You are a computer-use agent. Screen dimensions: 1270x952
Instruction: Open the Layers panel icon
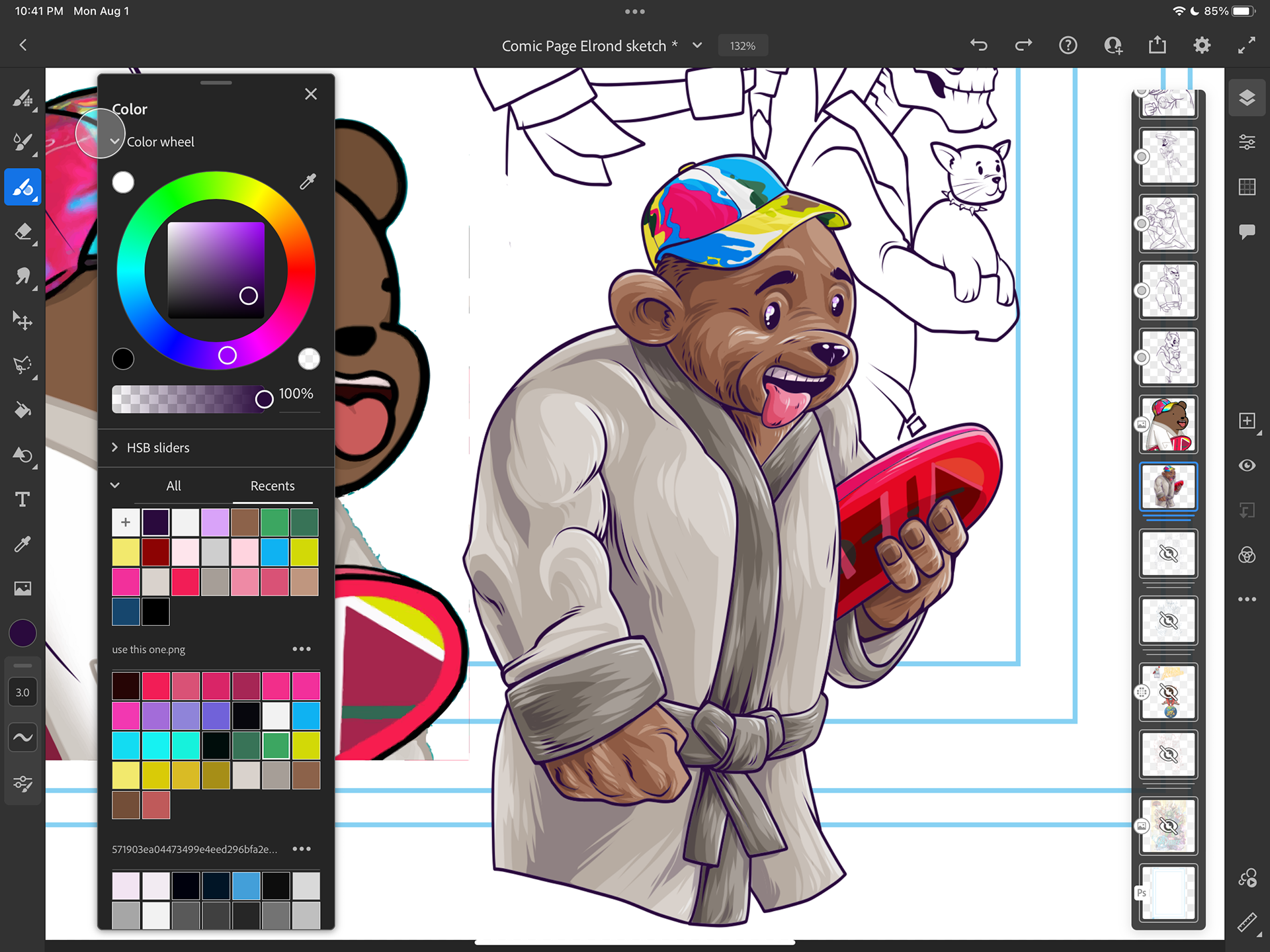click(1247, 98)
